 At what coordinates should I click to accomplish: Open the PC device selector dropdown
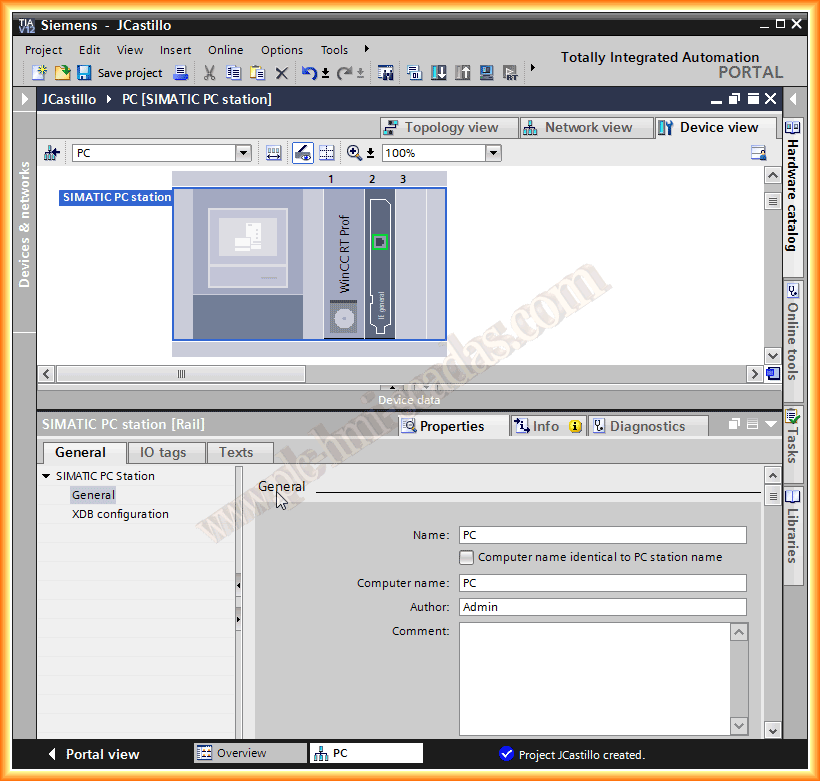tap(243, 153)
